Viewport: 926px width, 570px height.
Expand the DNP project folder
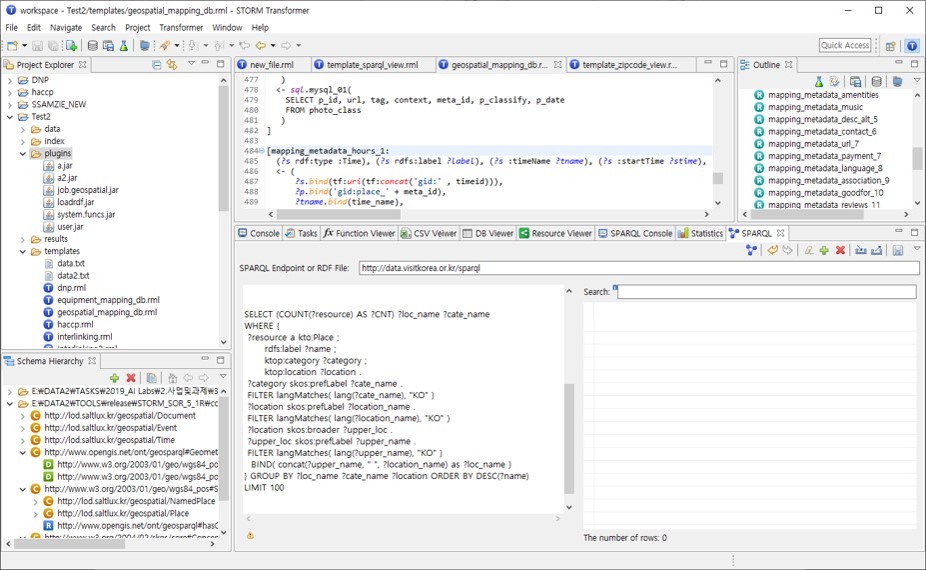pos(9,80)
